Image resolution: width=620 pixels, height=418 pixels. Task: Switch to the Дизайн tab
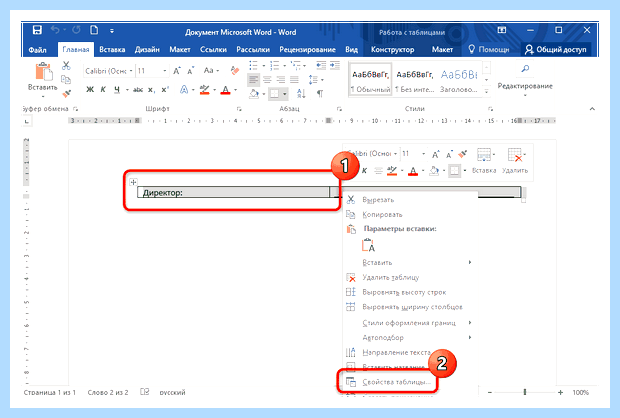pos(147,49)
